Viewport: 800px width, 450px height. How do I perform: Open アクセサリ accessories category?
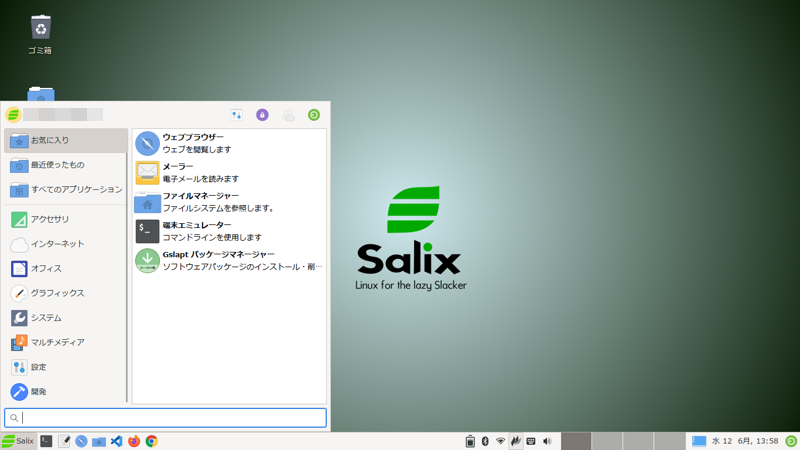[x=66, y=219]
